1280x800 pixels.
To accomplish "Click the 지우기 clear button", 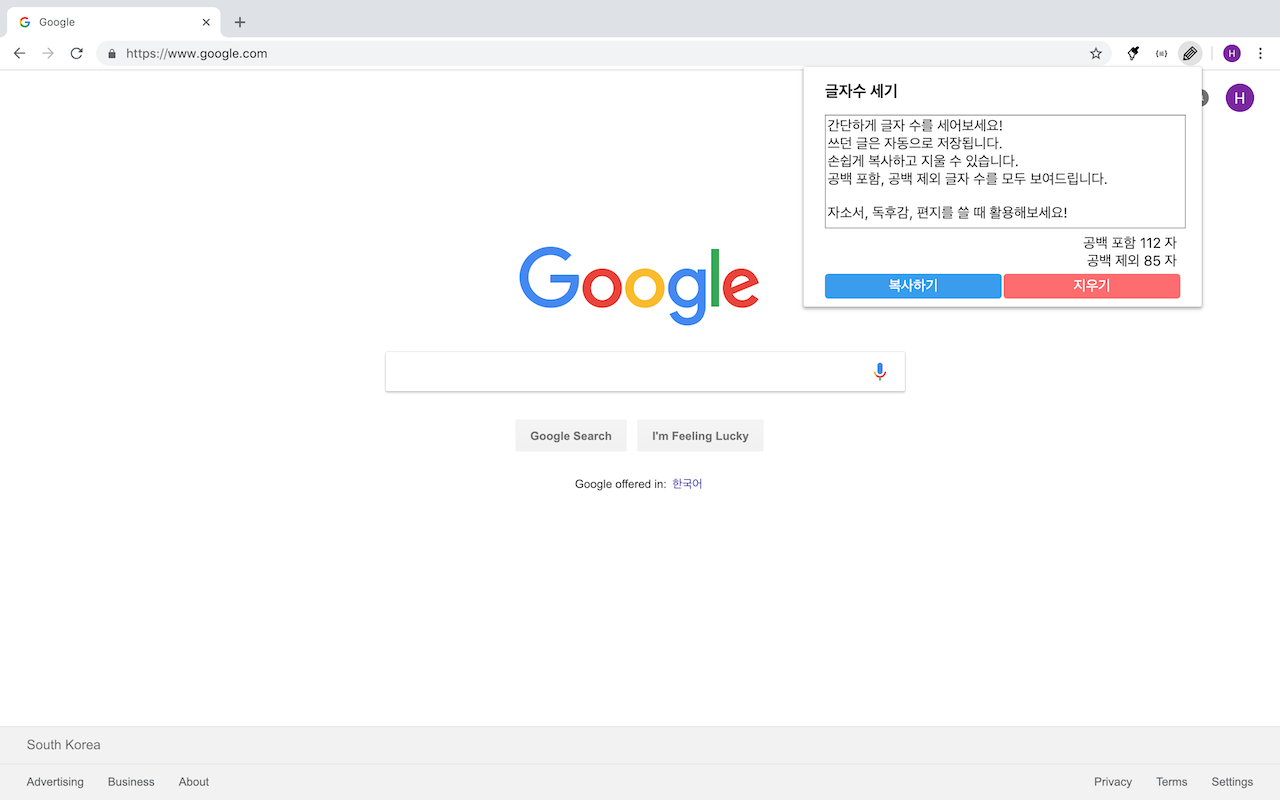I will pyautogui.click(x=1091, y=286).
